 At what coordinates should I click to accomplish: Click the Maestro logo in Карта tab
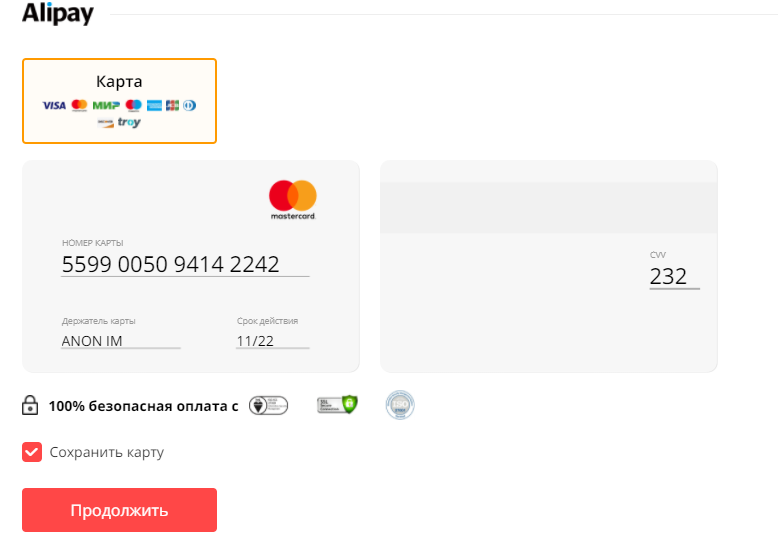click(133, 105)
